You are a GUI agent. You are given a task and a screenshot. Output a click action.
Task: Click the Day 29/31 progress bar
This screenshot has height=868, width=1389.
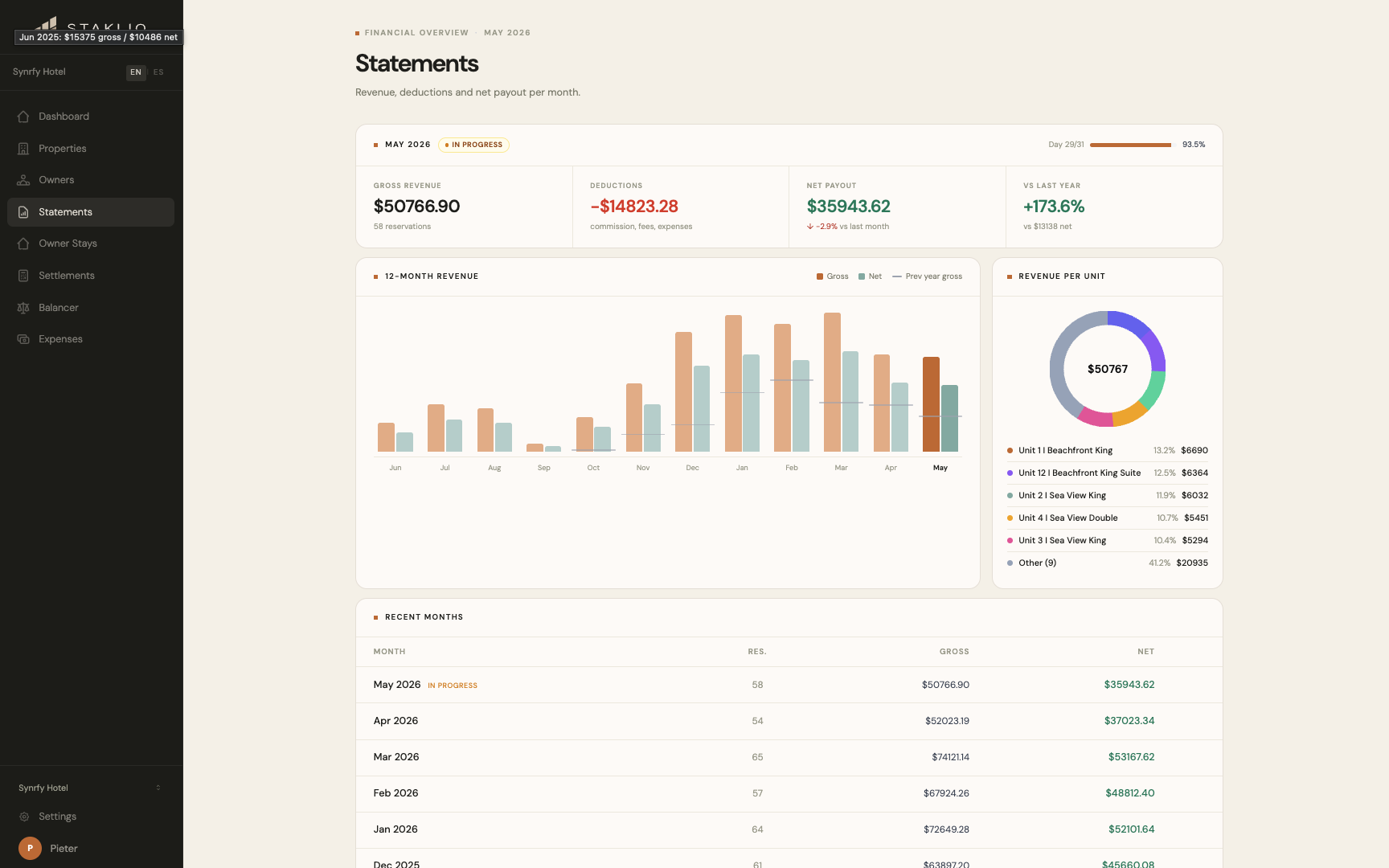[1133, 145]
